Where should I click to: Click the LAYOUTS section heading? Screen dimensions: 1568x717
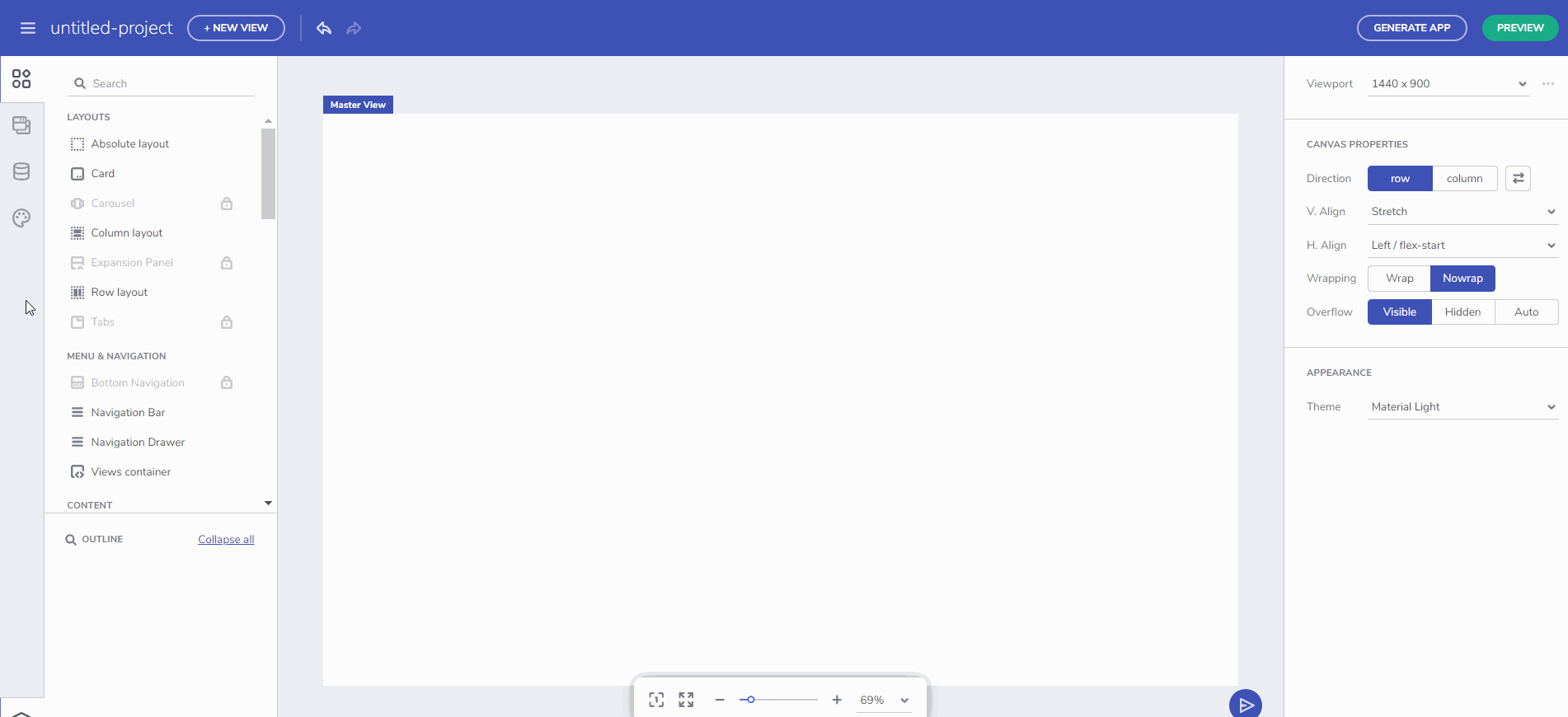click(88, 117)
